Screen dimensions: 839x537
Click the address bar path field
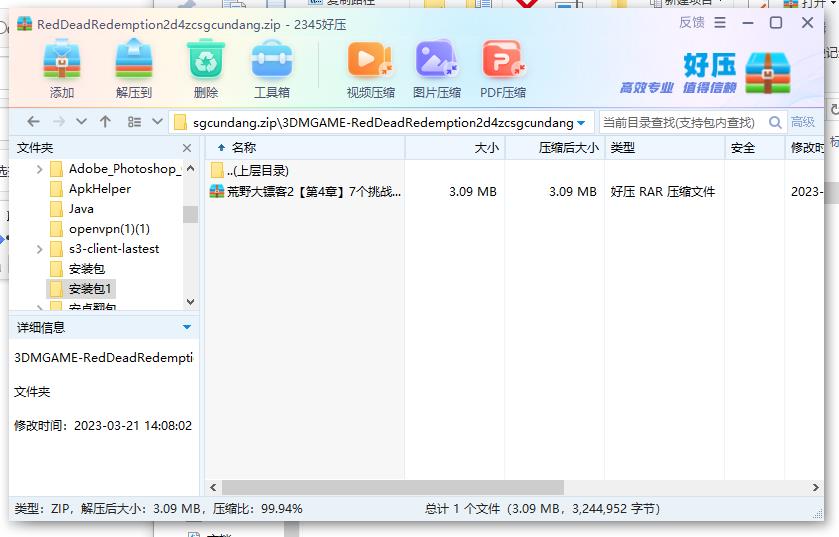(x=382, y=123)
